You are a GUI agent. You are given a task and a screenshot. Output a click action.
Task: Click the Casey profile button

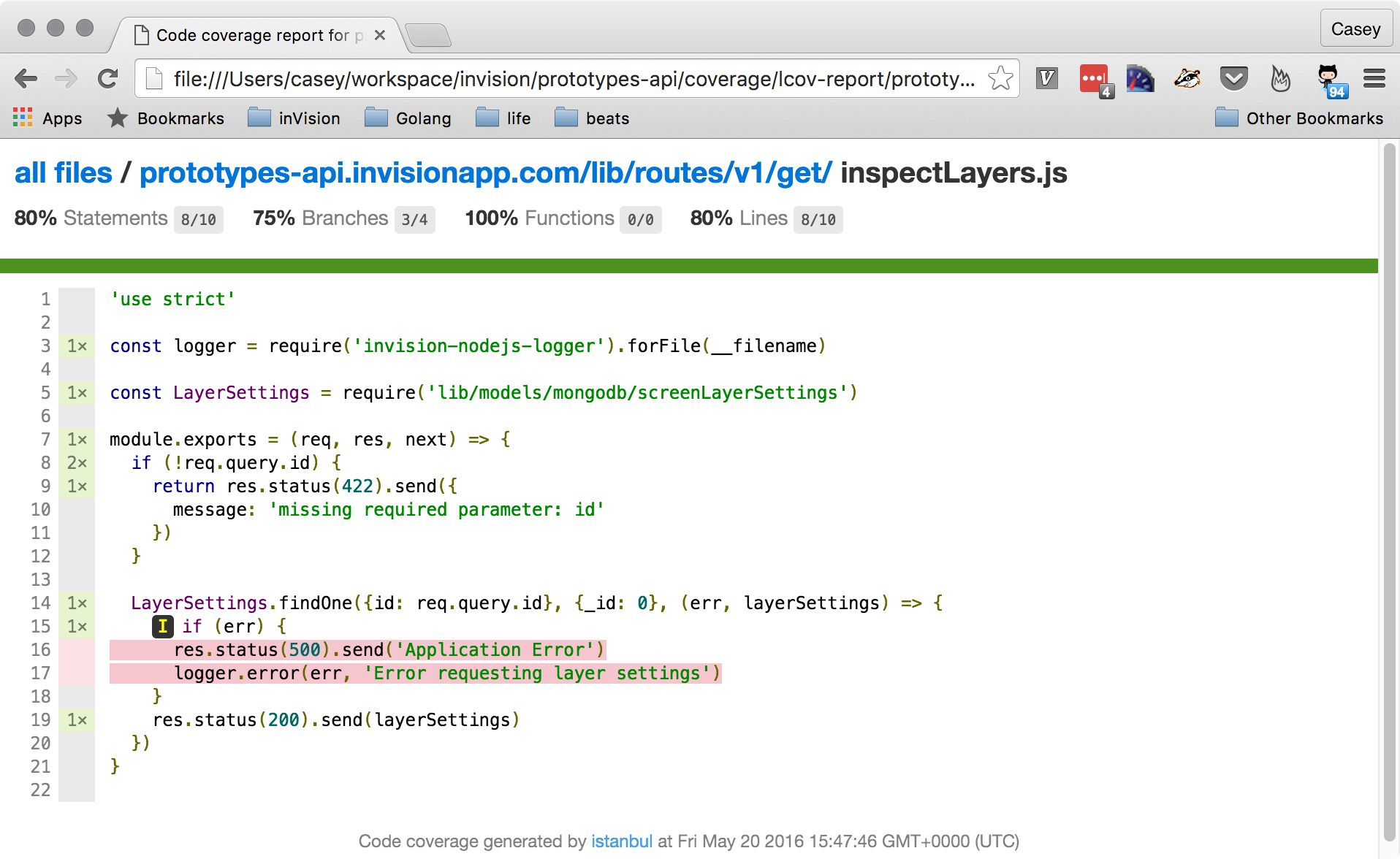[1355, 29]
